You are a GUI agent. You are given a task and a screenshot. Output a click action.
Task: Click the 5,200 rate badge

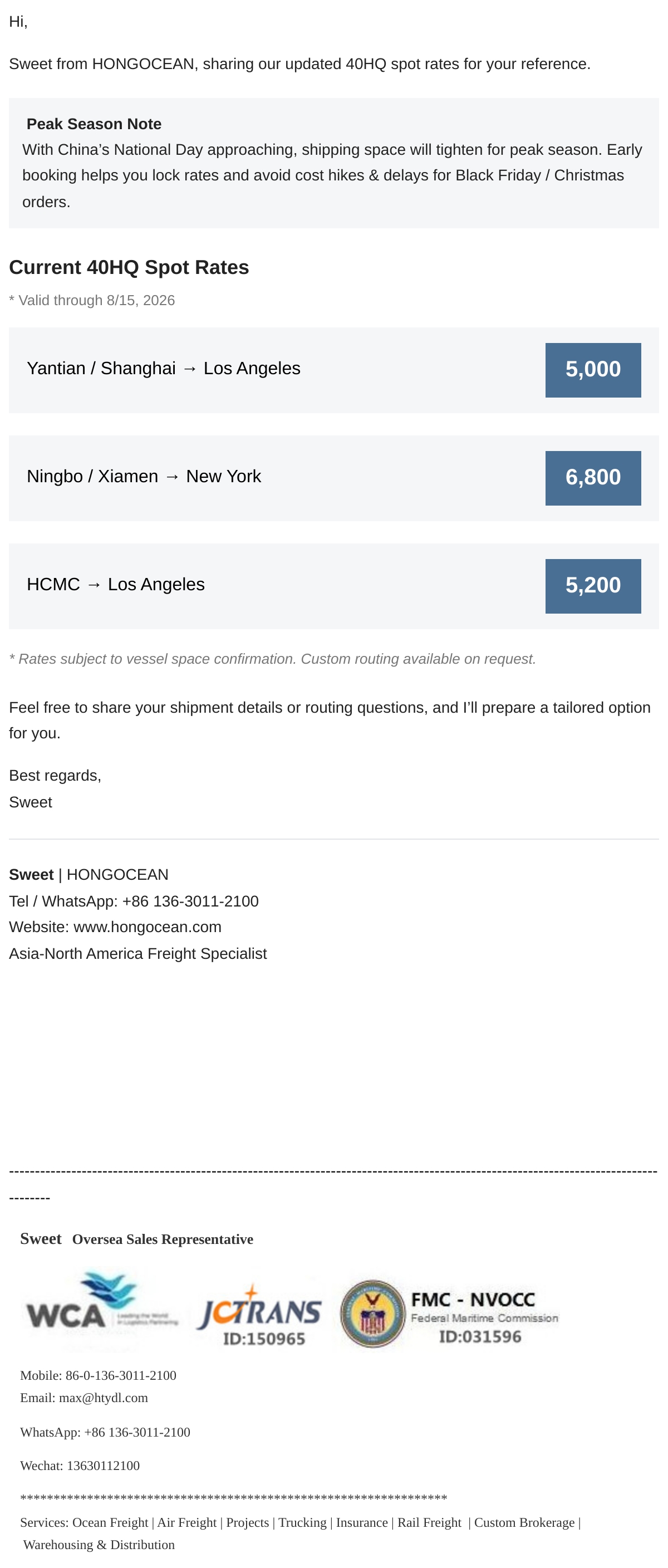coord(593,586)
